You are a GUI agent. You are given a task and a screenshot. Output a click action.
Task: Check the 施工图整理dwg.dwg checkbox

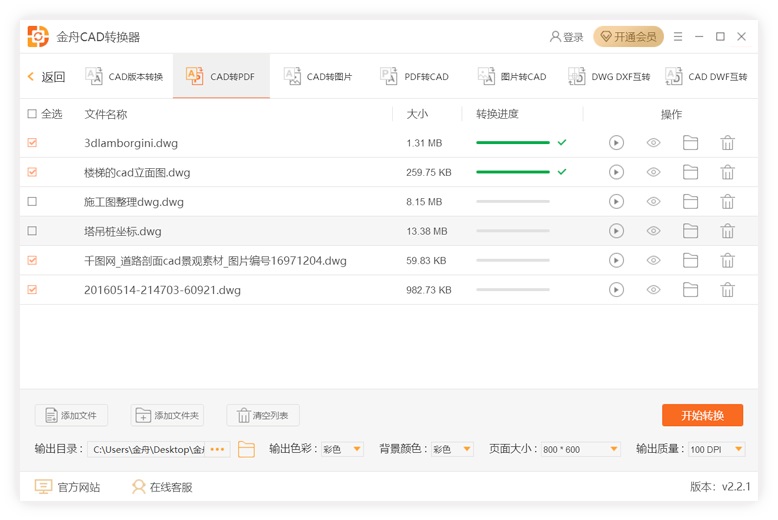32,201
